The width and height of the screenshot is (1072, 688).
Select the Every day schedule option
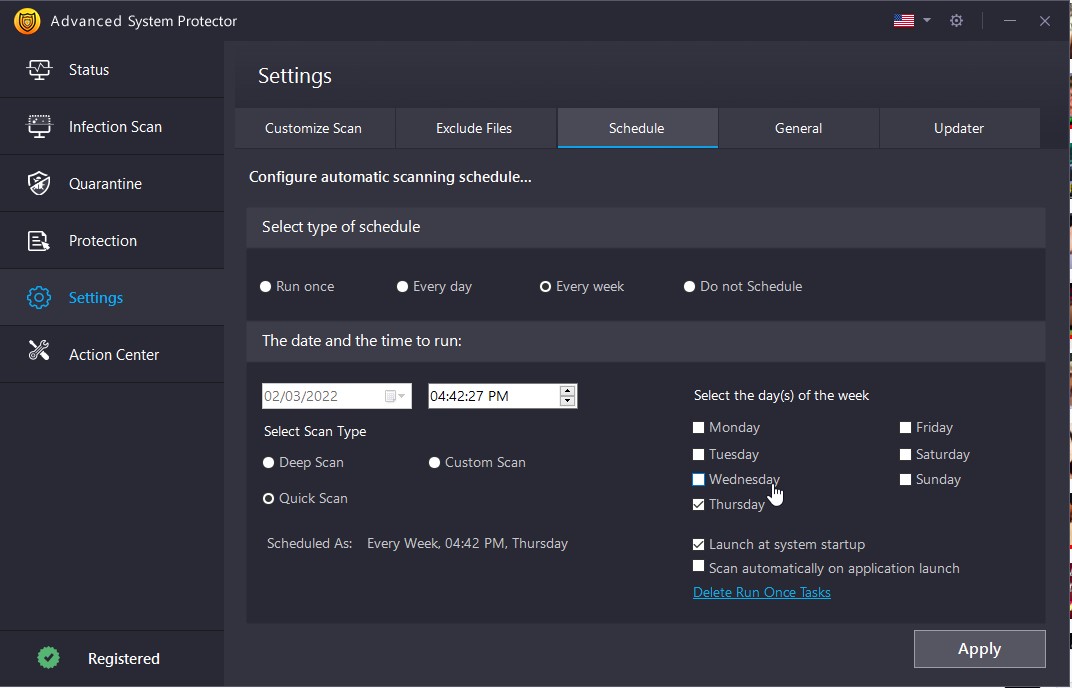402,286
